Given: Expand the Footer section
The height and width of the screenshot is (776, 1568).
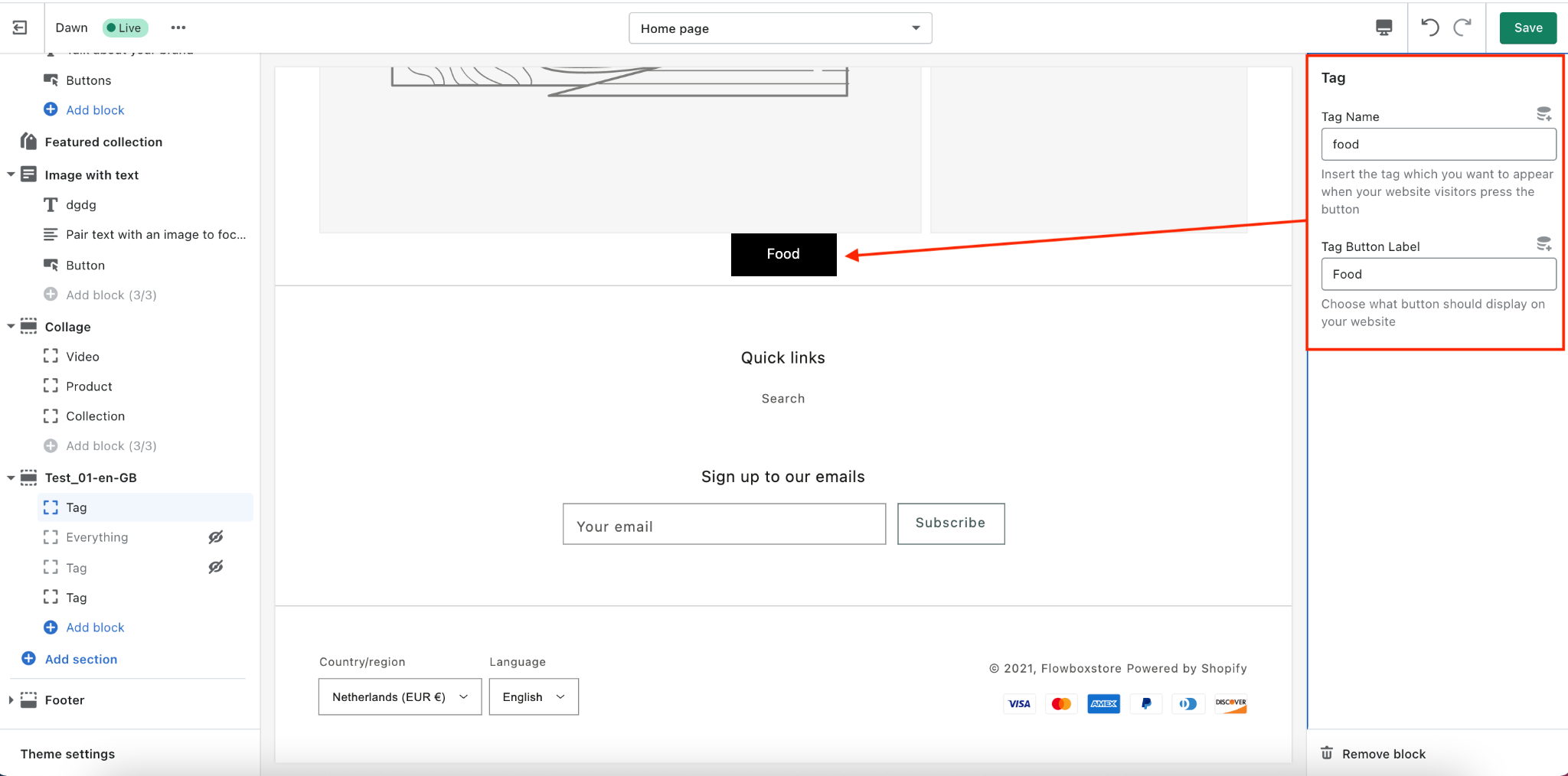Looking at the screenshot, I should [11, 699].
